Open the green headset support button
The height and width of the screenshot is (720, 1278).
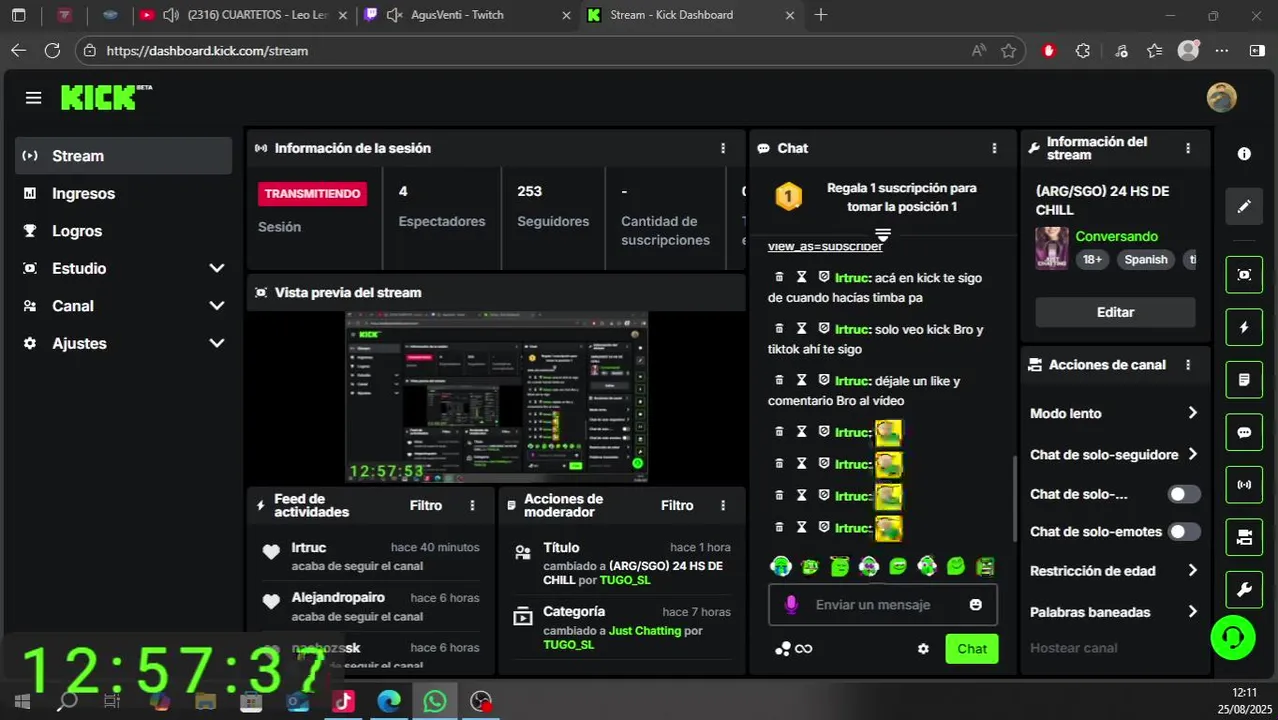coord(1232,637)
